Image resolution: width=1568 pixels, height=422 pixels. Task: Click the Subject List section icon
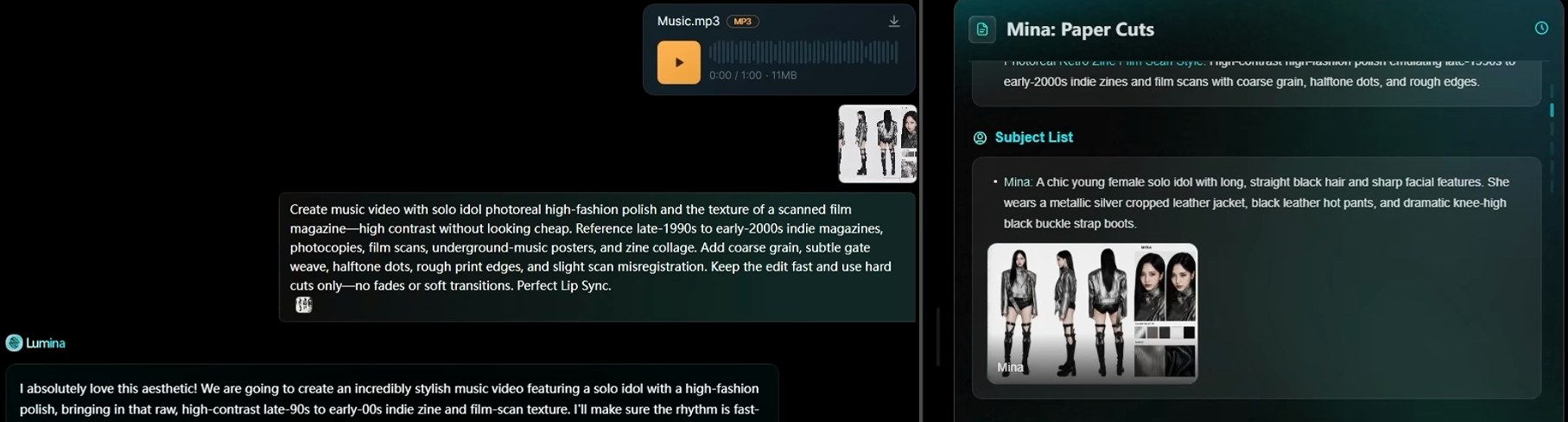point(980,137)
